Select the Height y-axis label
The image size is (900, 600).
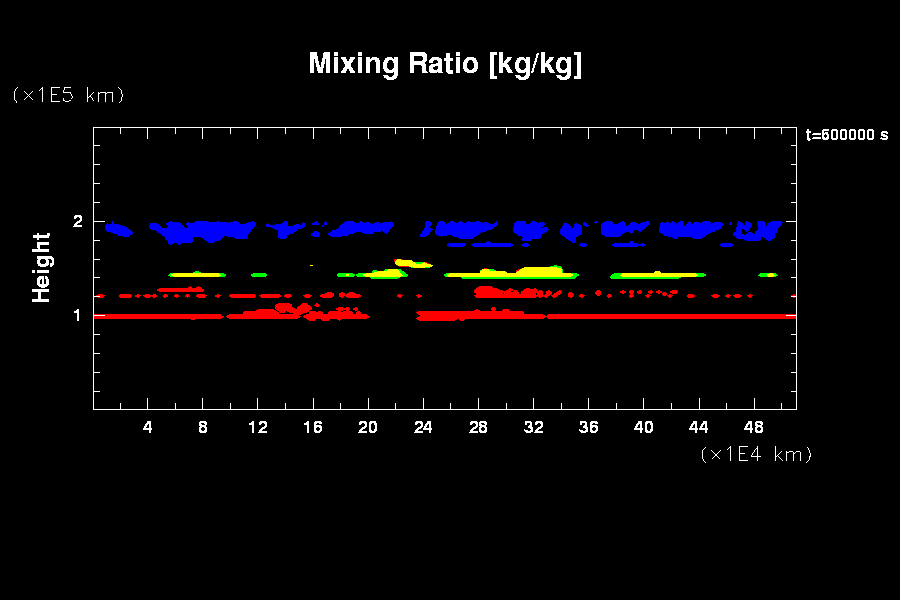(42, 267)
